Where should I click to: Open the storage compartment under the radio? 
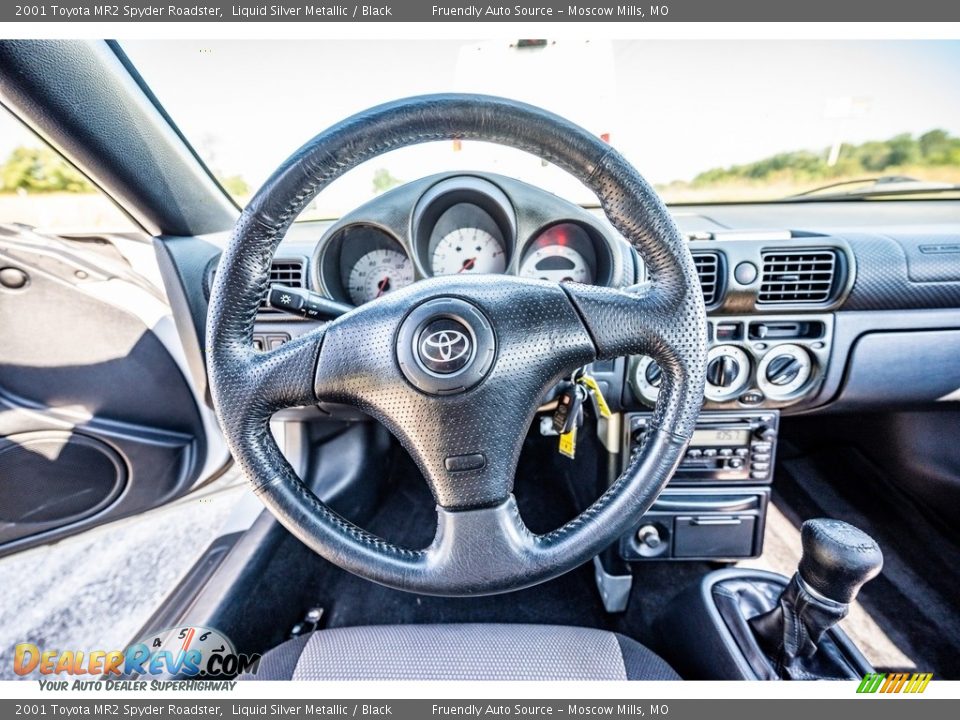click(714, 536)
